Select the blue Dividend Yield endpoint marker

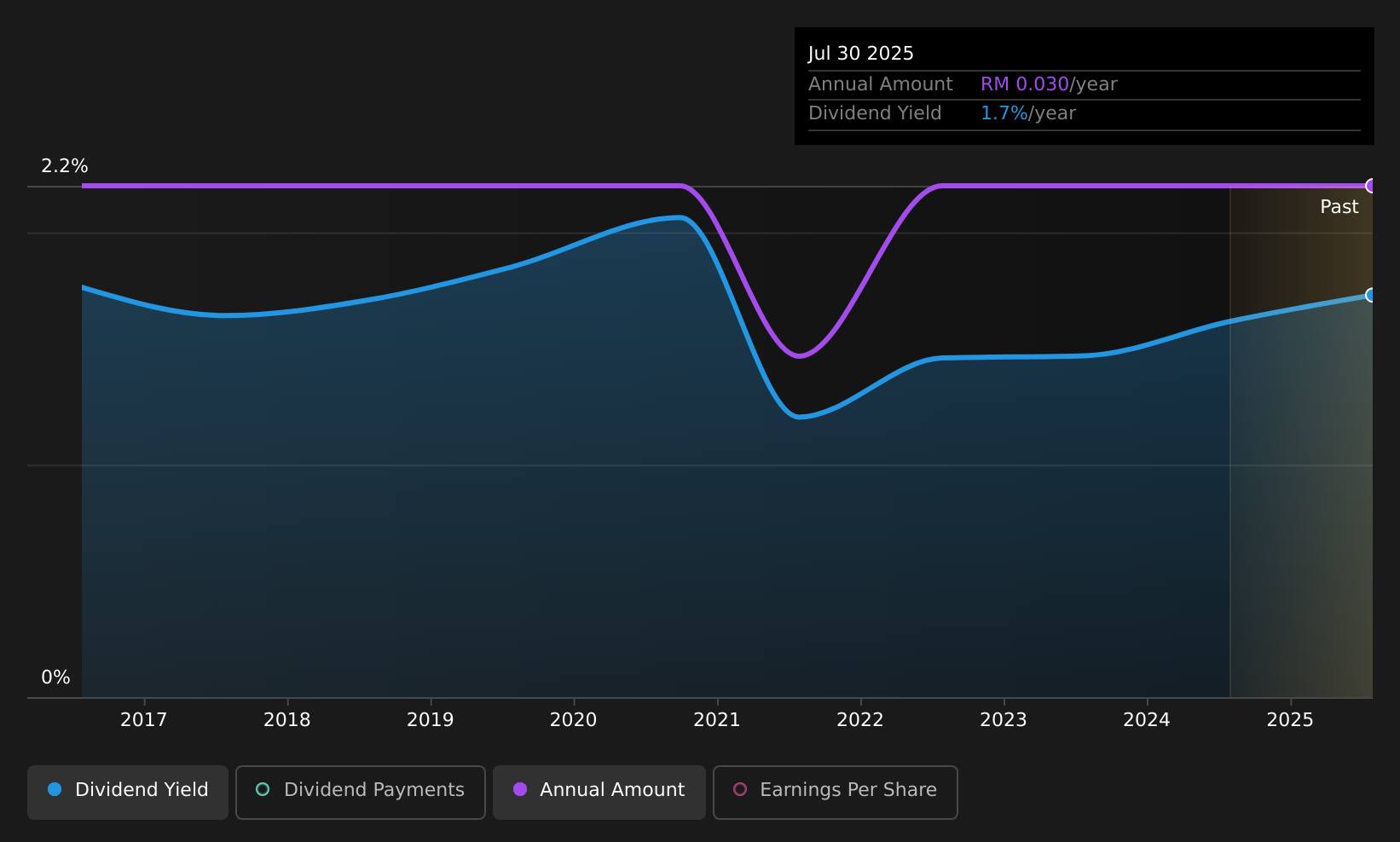[1371, 295]
